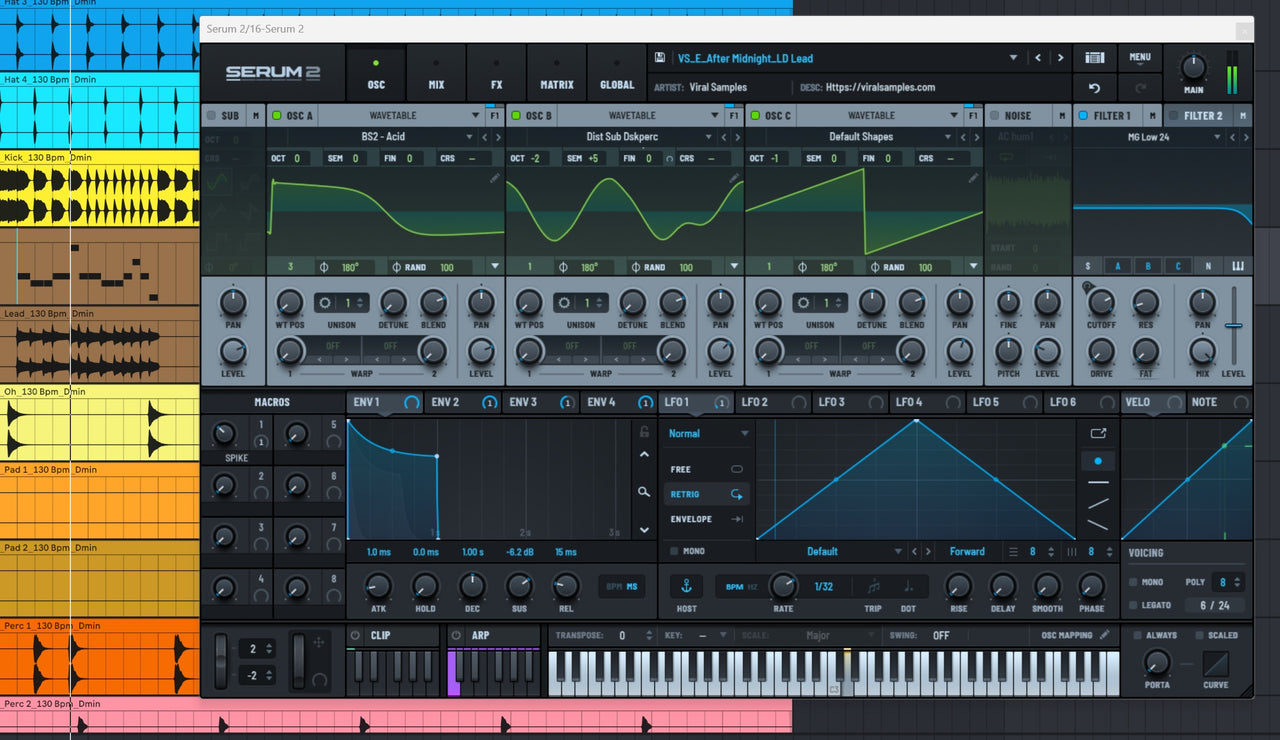
Task: Click the up chevron beside the envelope graph
Action: click(645, 455)
